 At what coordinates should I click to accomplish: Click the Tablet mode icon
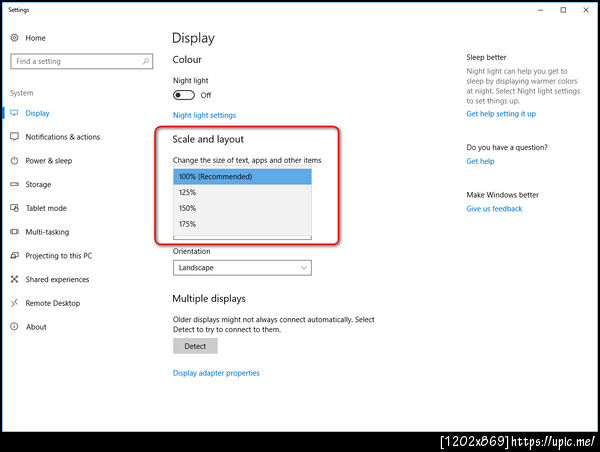[x=14, y=208]
